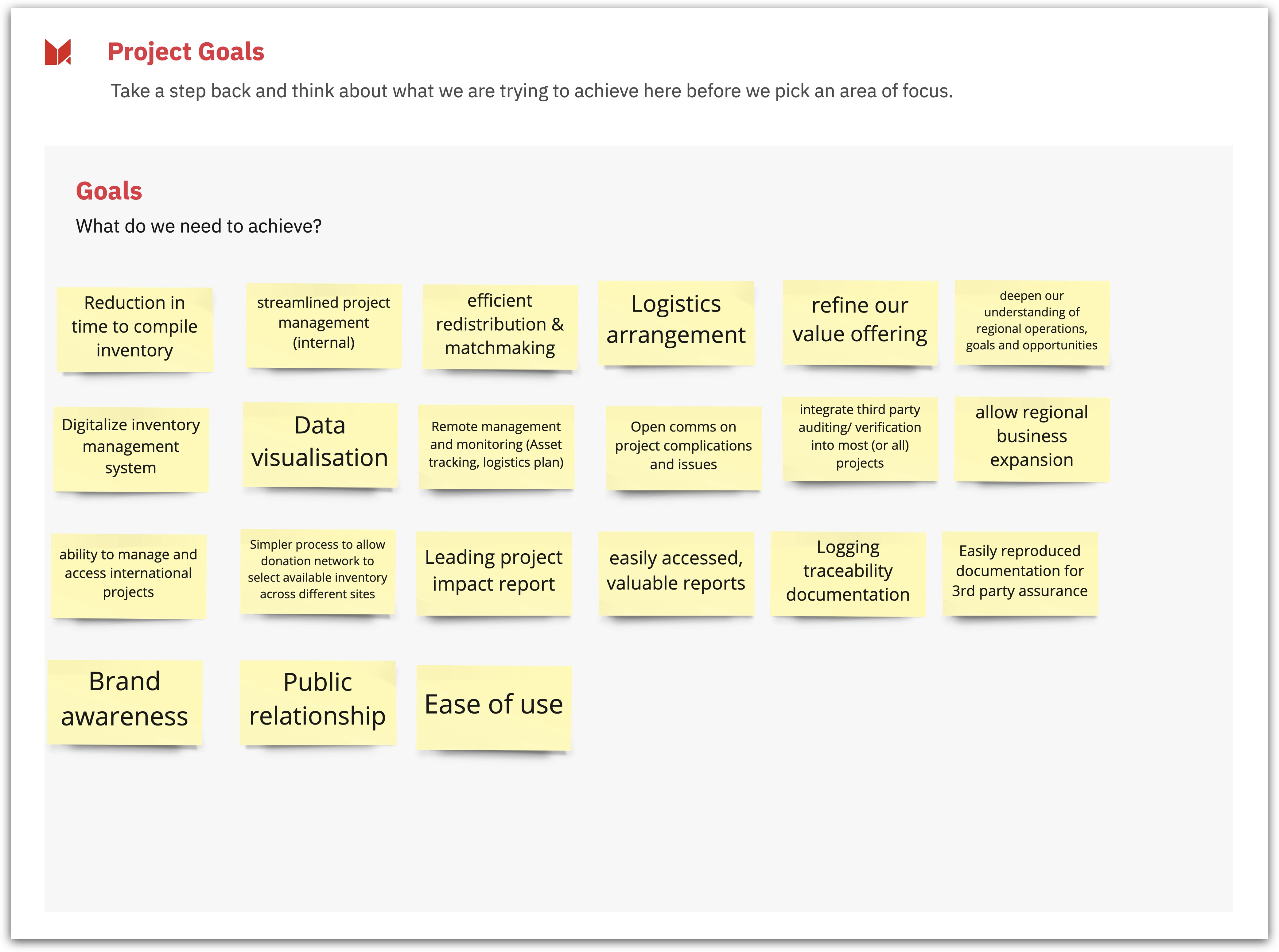Click the "What do we need to achieve?" subtitle
This screenshot has height=952, width=1279.
(198, 226)
